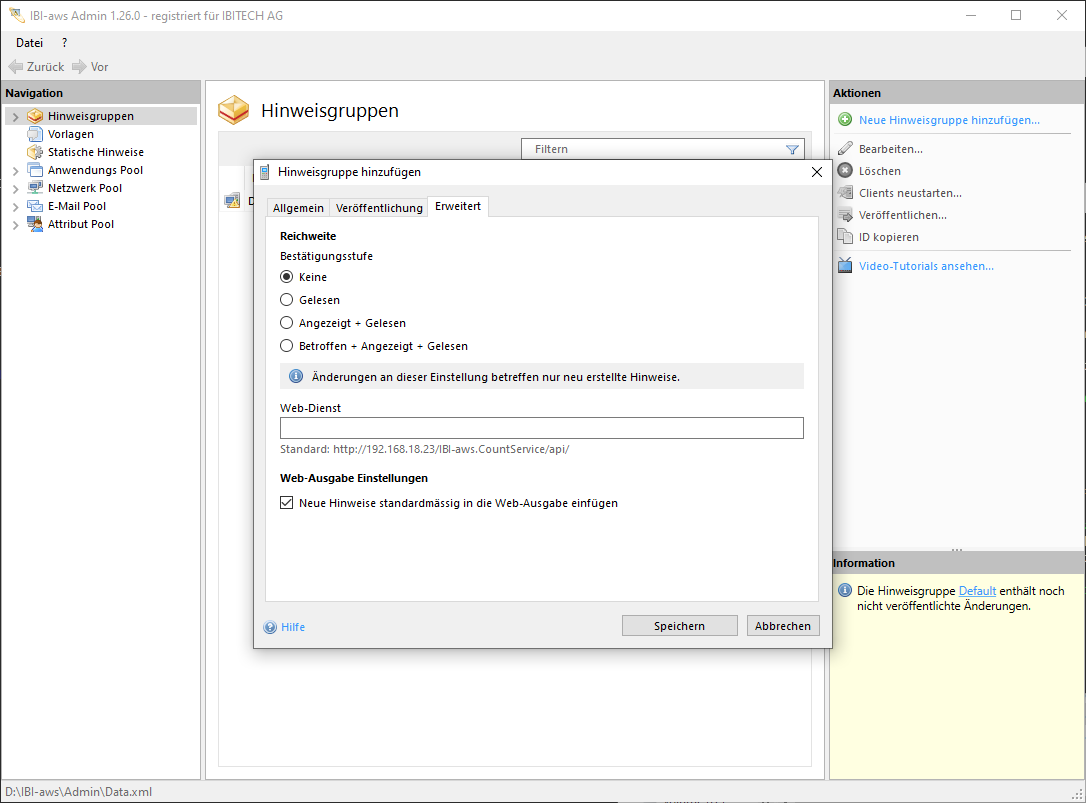The width and height of the screenshot is (1086, 803).
Task: Click into the Web-Dienst input field
Action: pos(541,428)
